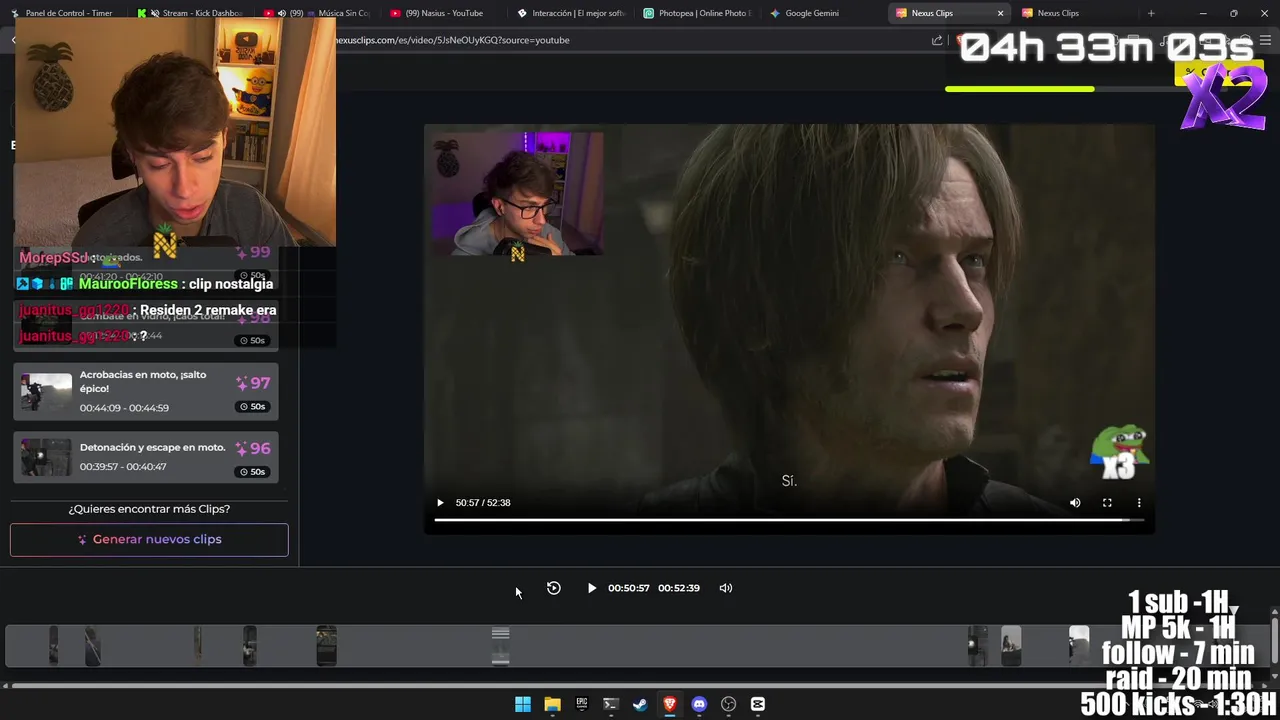The height and width of the screenshot is (720, 1280).
Task: Close the active Nexus Clips tab
Action: tap(1001, 13)
